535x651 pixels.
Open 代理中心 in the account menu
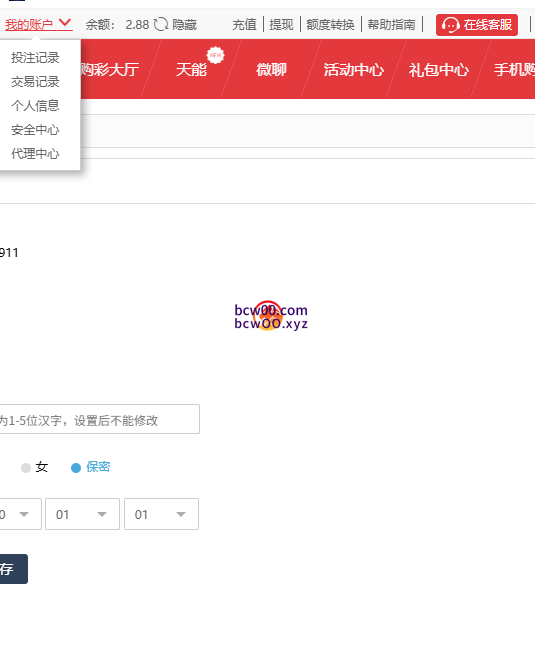35,154
